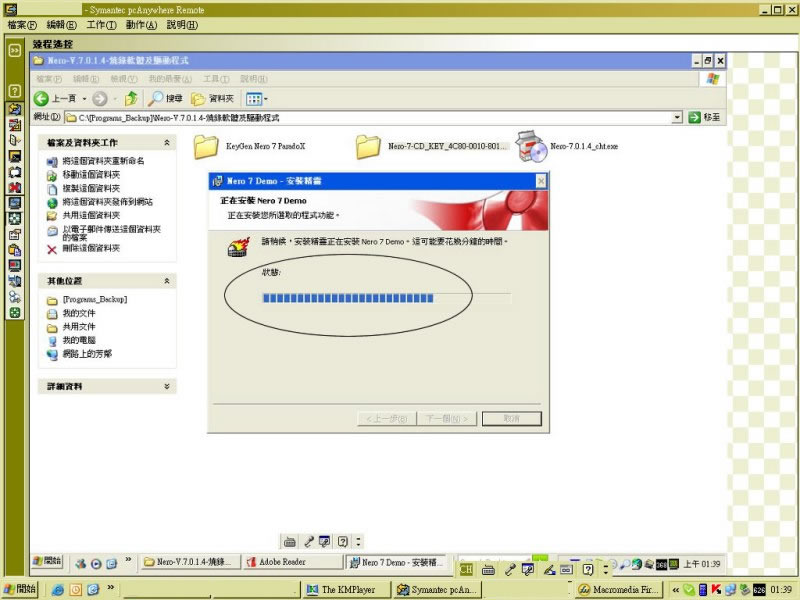Image resolution: width=800 pixels, height=600 pixels.
Task: Click the delete this folder link with the red X
Action: (91, 248)
